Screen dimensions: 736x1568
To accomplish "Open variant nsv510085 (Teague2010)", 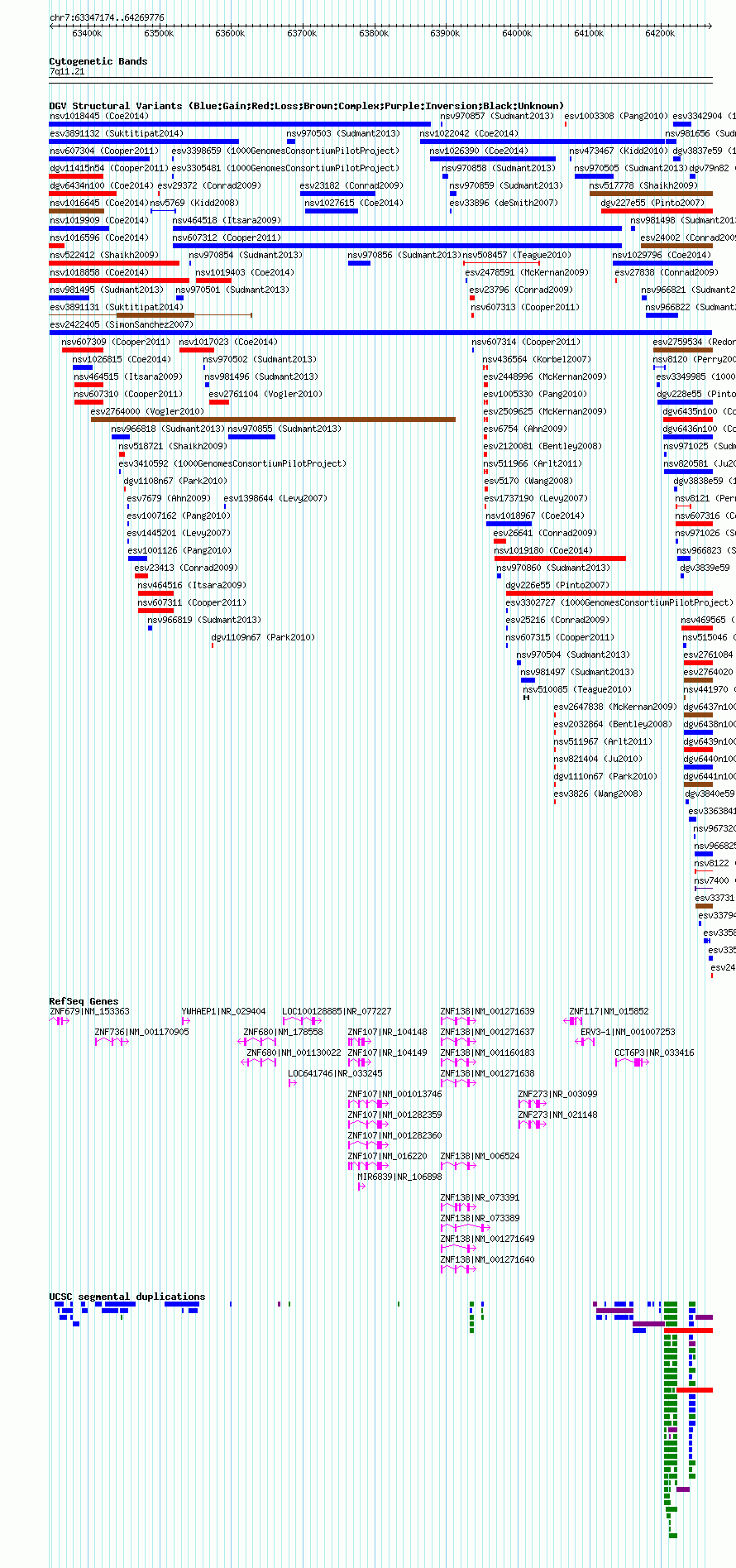I will tap(577, 689).
